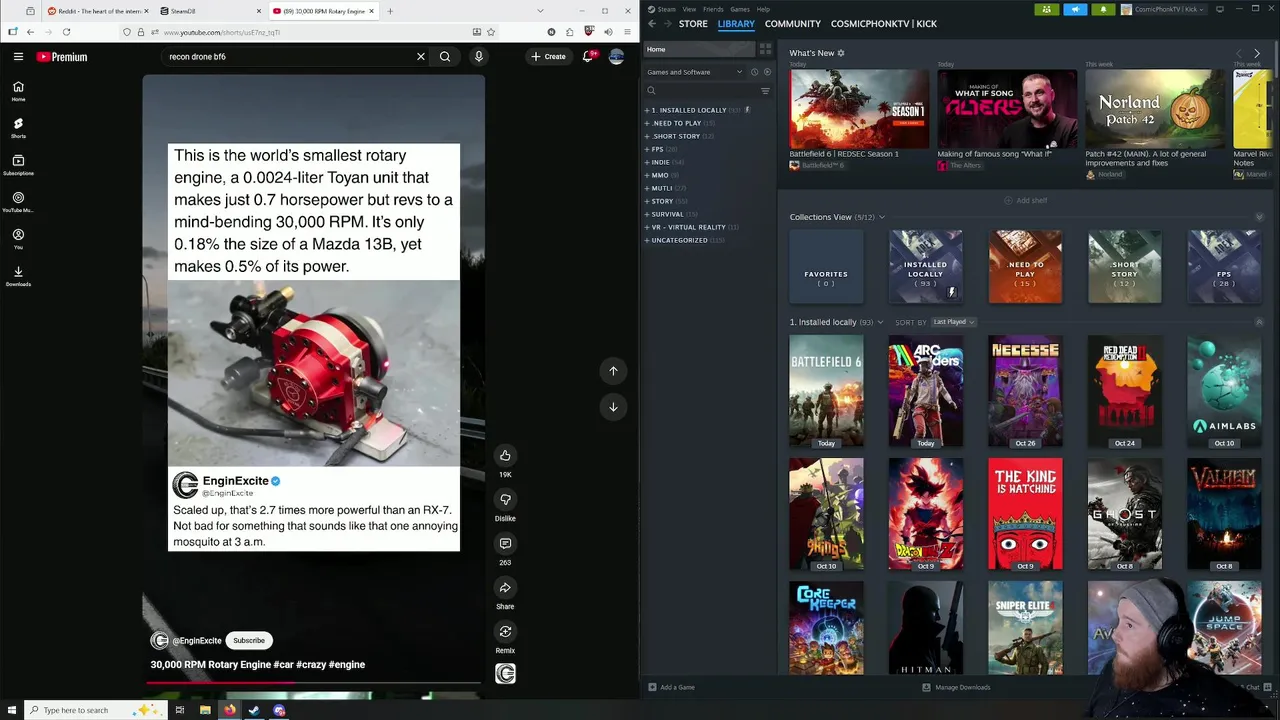This screenshot has height=720, width=1280.
Task: Bookmark this page with star icon
Action: click(491, 32)
